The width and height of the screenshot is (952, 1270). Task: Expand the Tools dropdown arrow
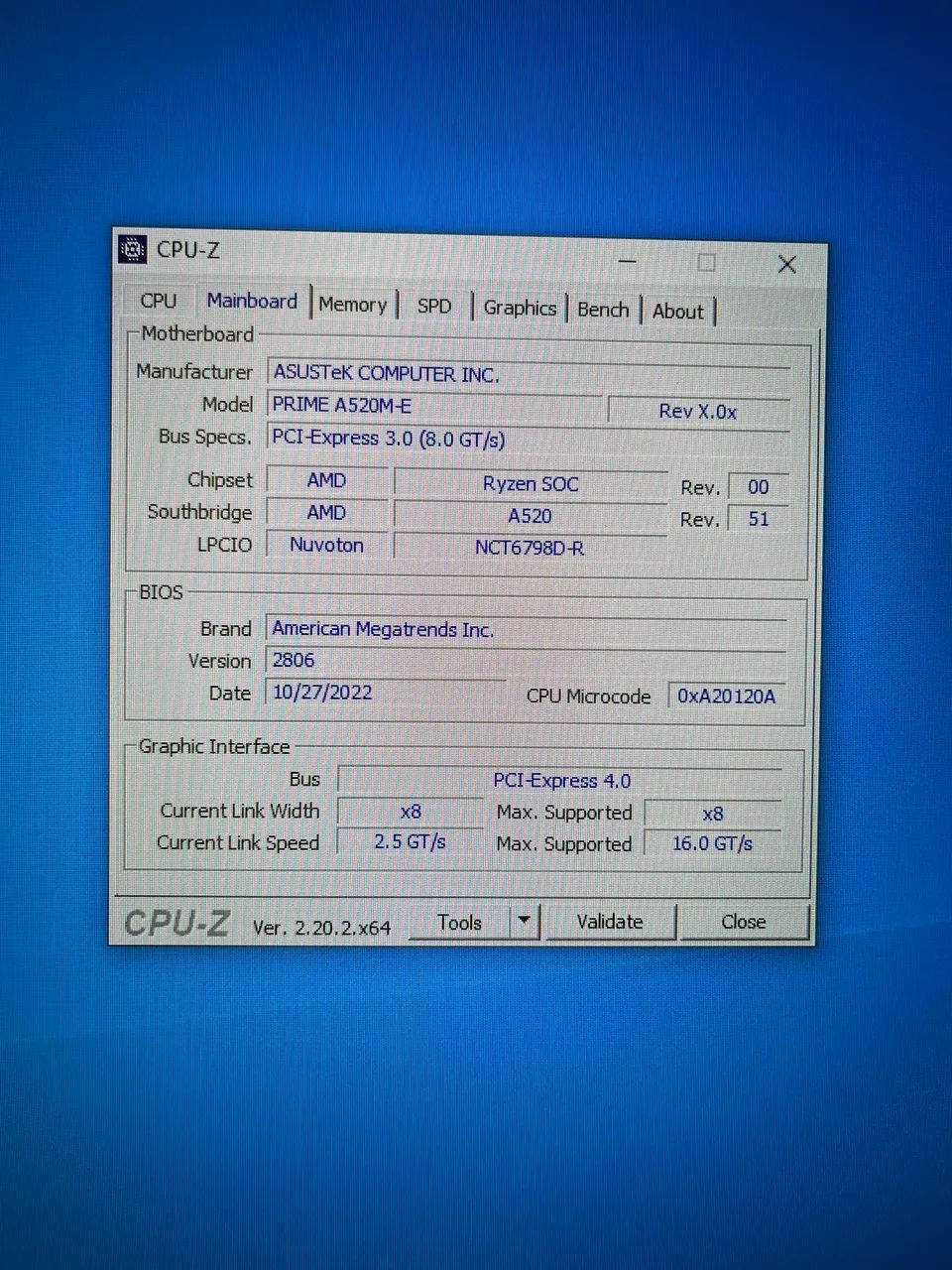[x=525, y=923]
